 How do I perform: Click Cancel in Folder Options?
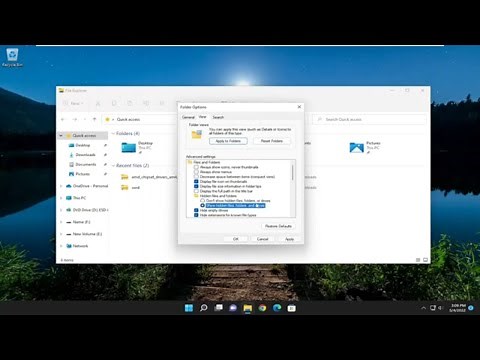[x=263, y=239]
